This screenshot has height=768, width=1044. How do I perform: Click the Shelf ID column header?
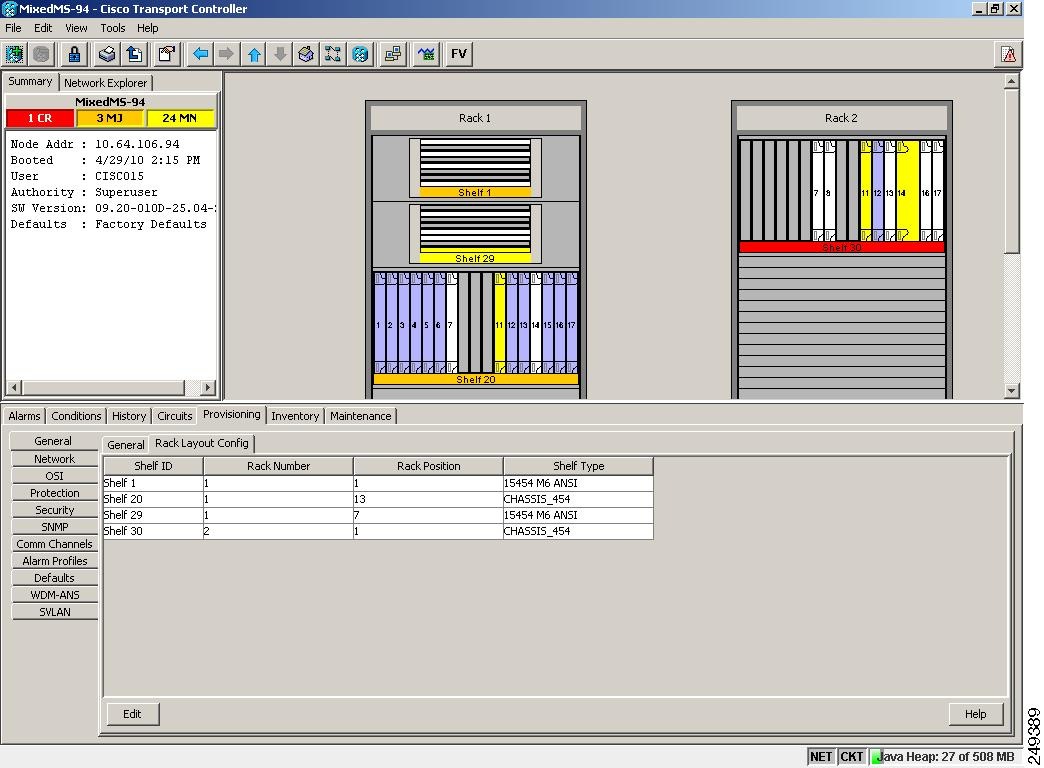click(x=153, y=466)
